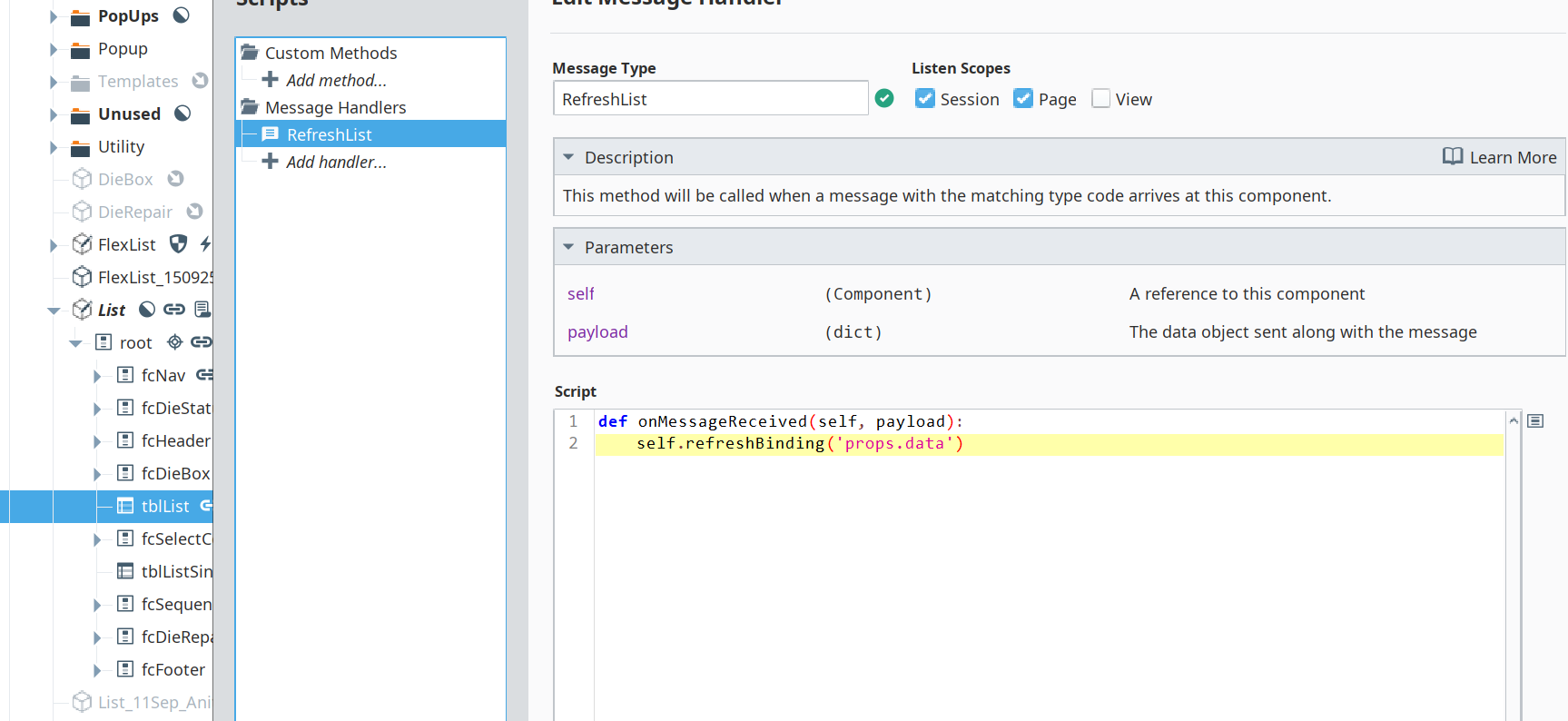Open the Learn More link
Screen dimensions: 1568x721
point(1500,157)
